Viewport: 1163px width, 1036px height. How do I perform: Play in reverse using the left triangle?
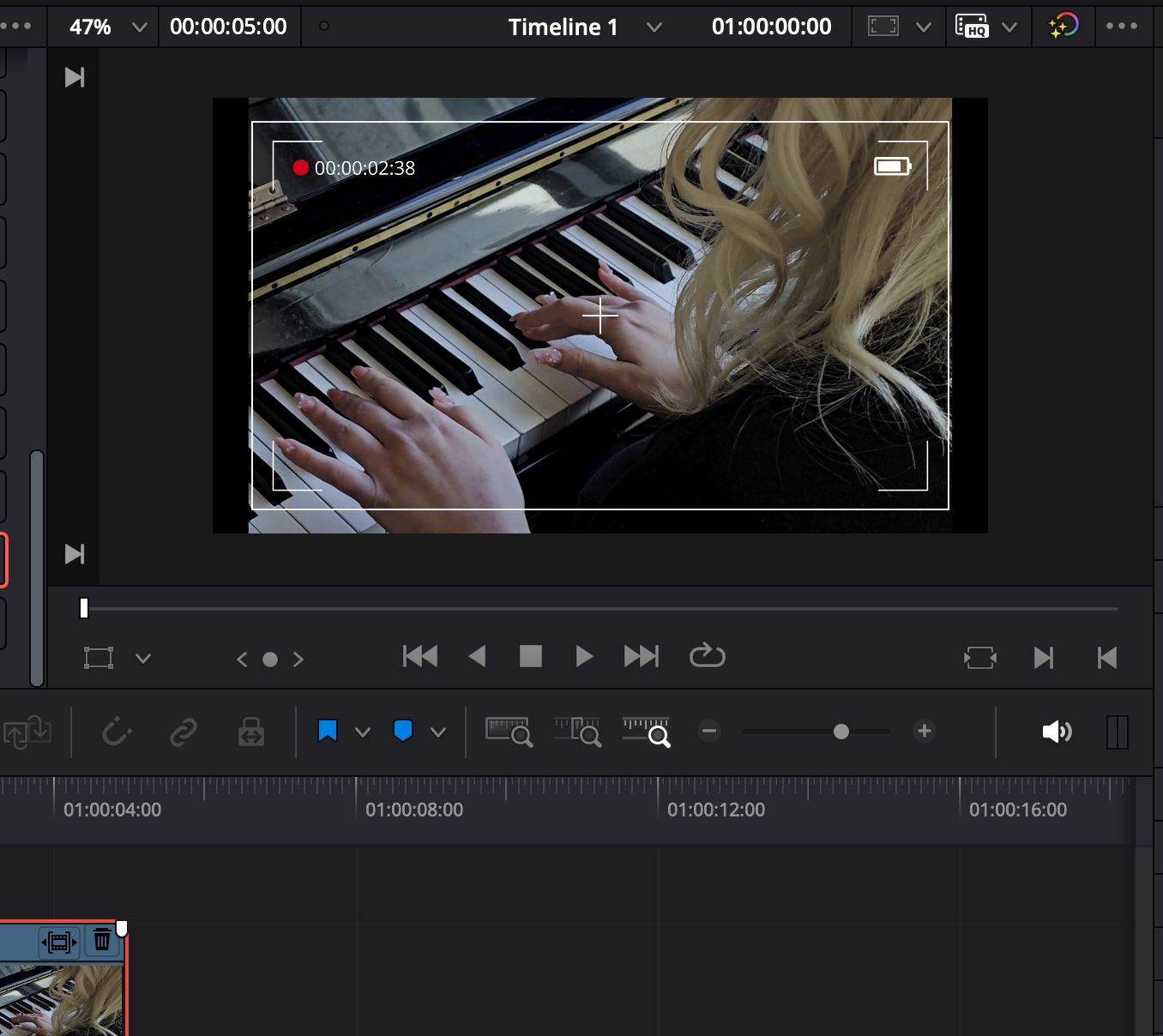(x=478, y=657)
